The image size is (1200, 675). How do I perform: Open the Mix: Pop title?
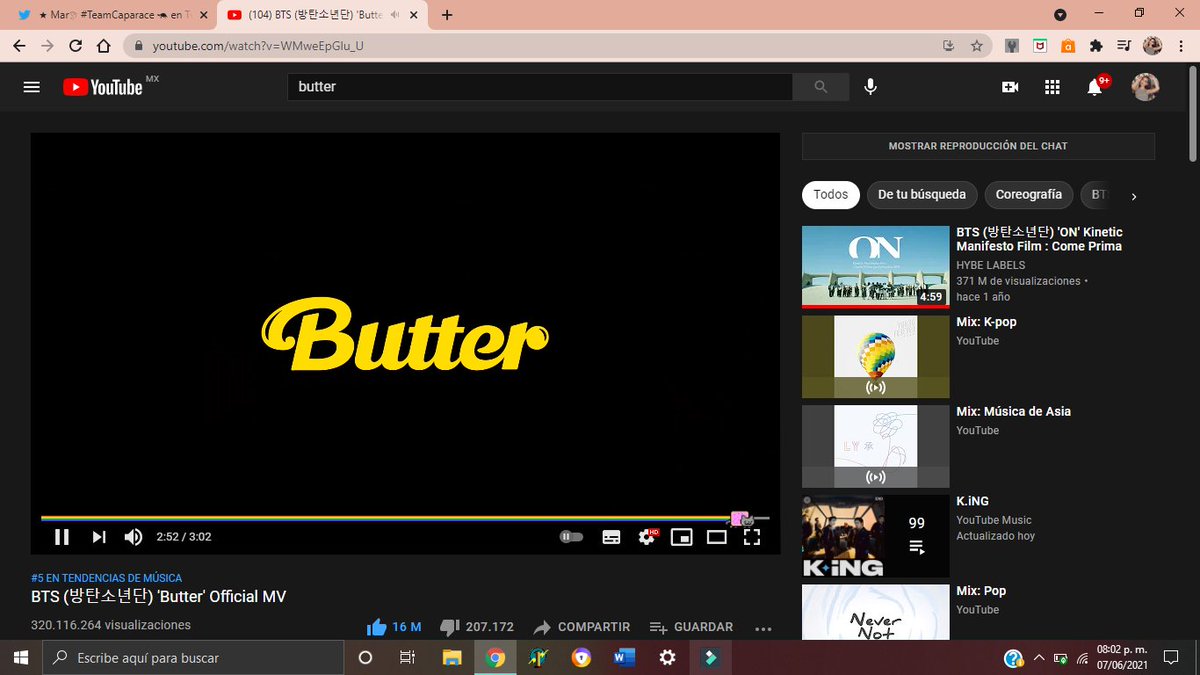click(x=981, y=590)
